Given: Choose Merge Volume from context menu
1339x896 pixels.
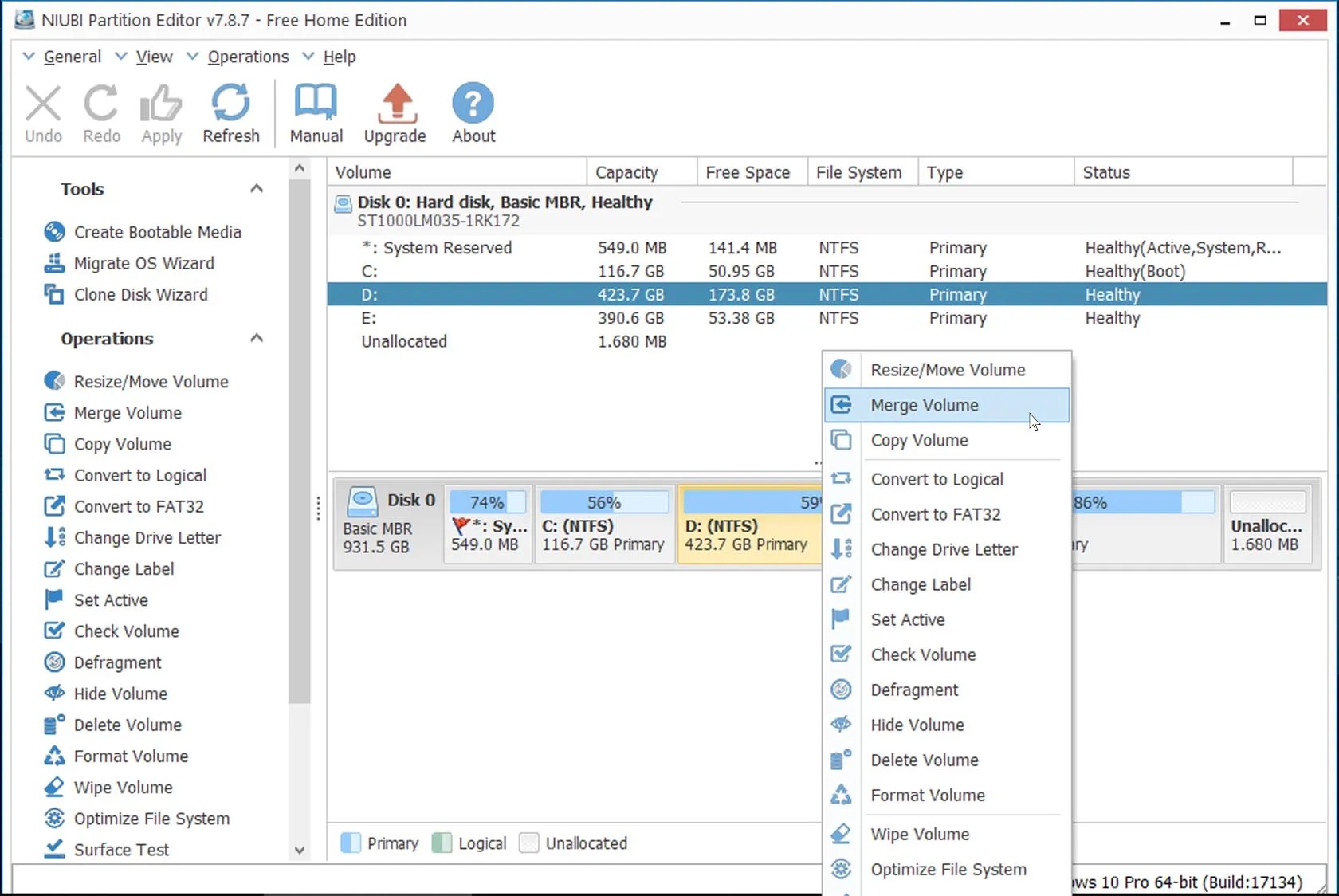Looking at the screenshot, I should (x=925, y=405).
